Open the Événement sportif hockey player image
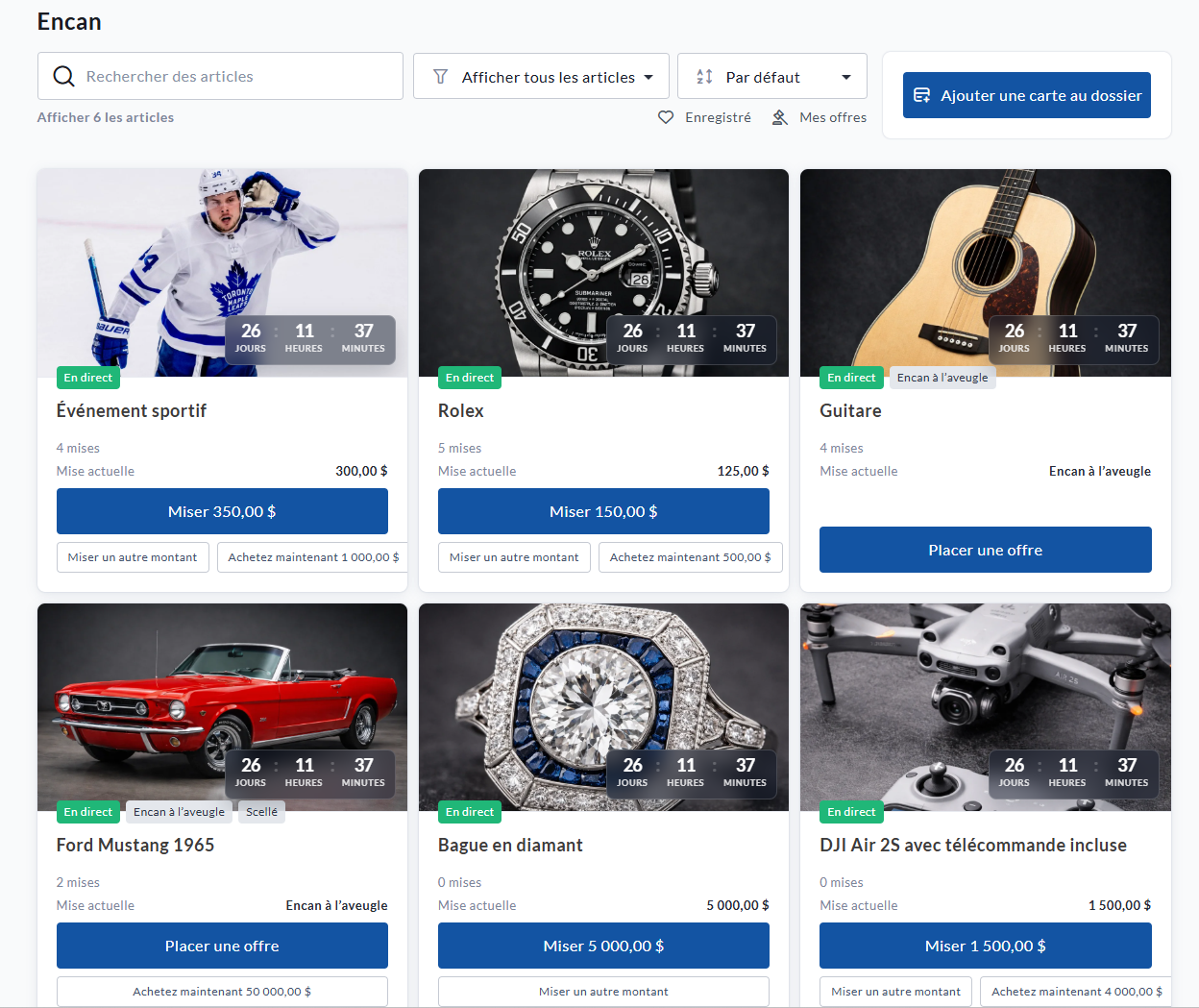 pyautogui.click(x=222, y=273)
